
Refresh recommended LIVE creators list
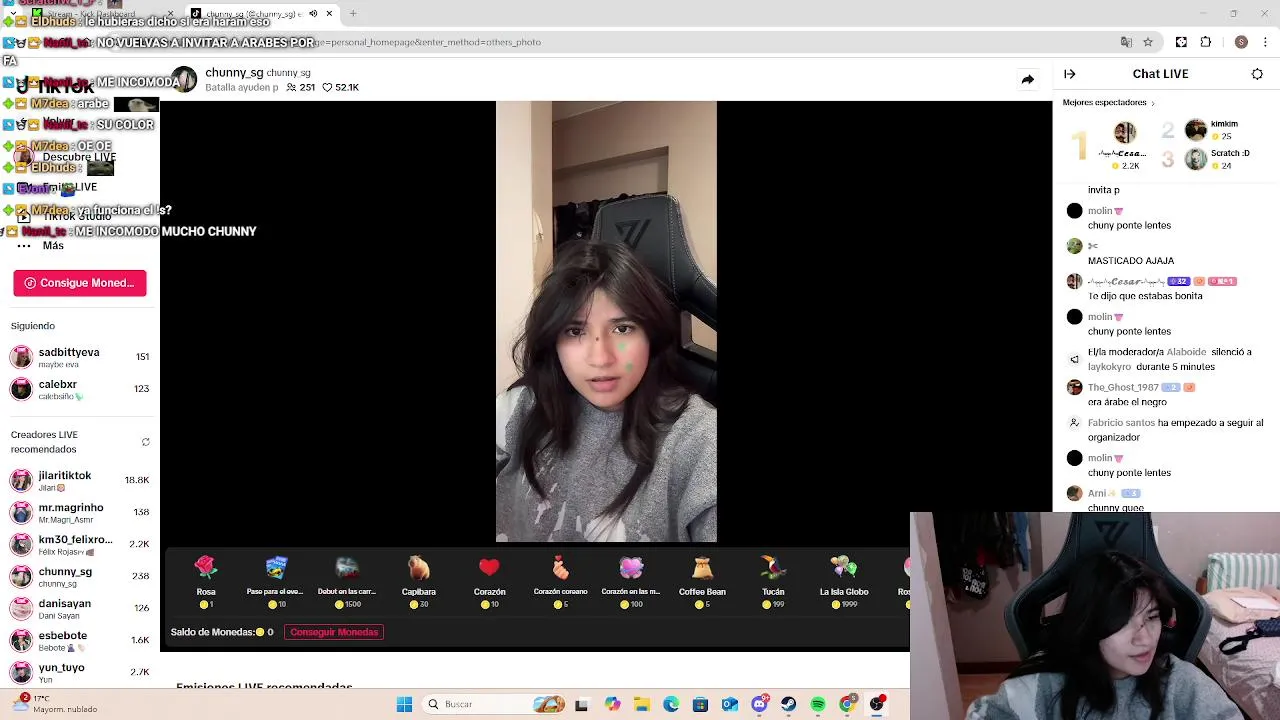(x=146, y=442)
